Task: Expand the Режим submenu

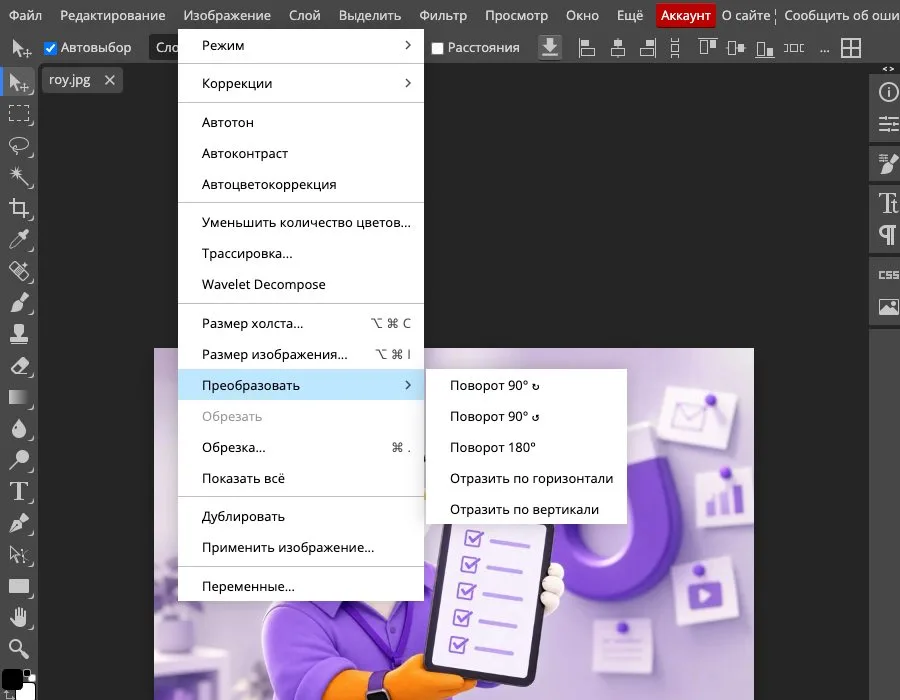Action: tap(301, 45)
